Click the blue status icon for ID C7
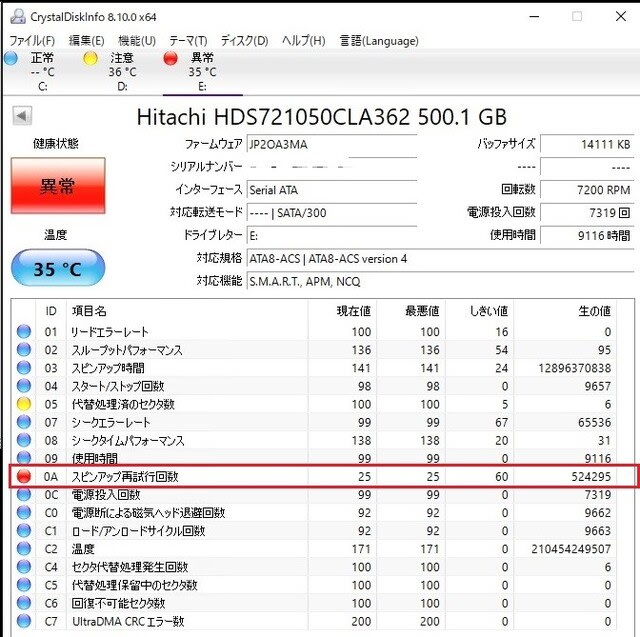Image resolution: width=640 pixels, height=637 pixels. tap(24, 621)
